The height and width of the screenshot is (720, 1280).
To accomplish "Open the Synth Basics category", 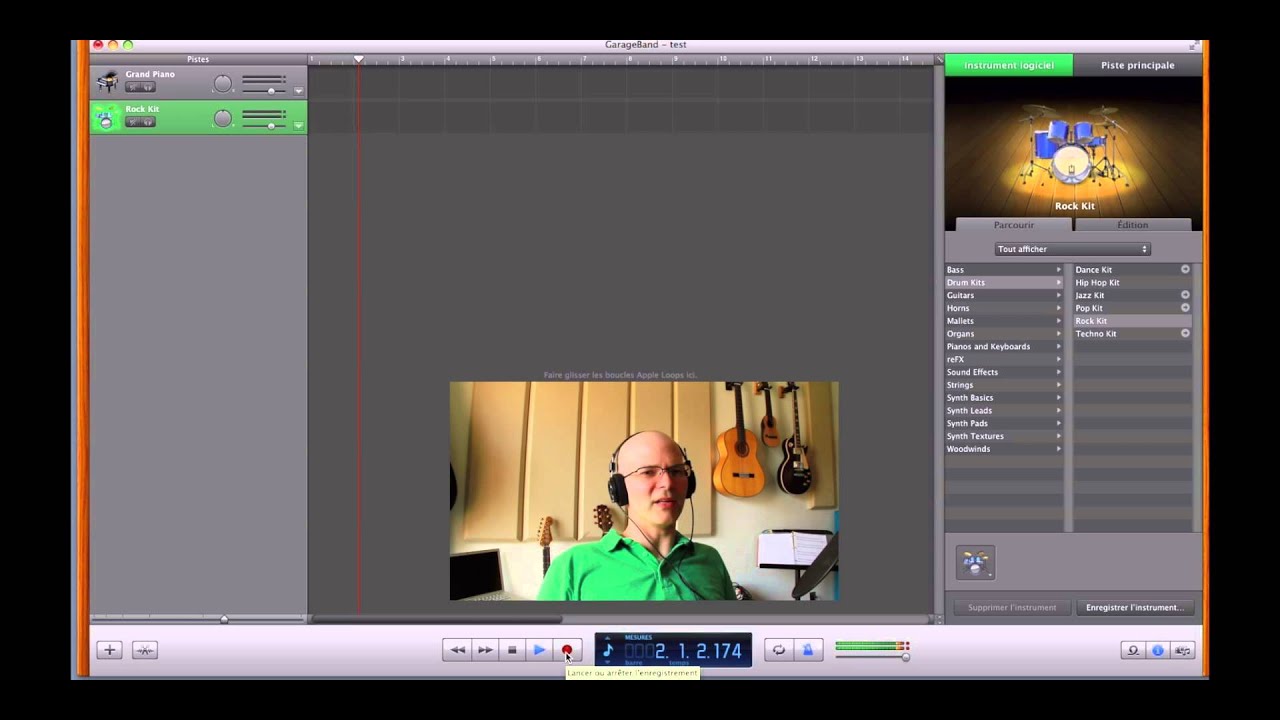I will click(x=1004, y=398).
